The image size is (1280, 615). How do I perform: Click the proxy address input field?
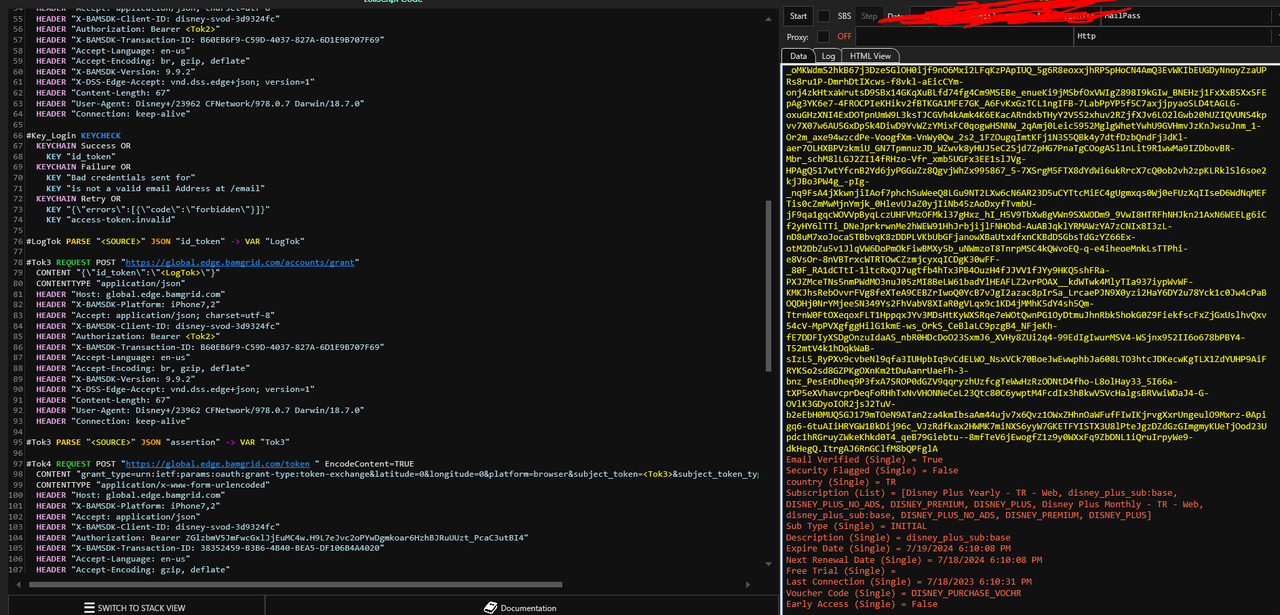pos(965,36)
